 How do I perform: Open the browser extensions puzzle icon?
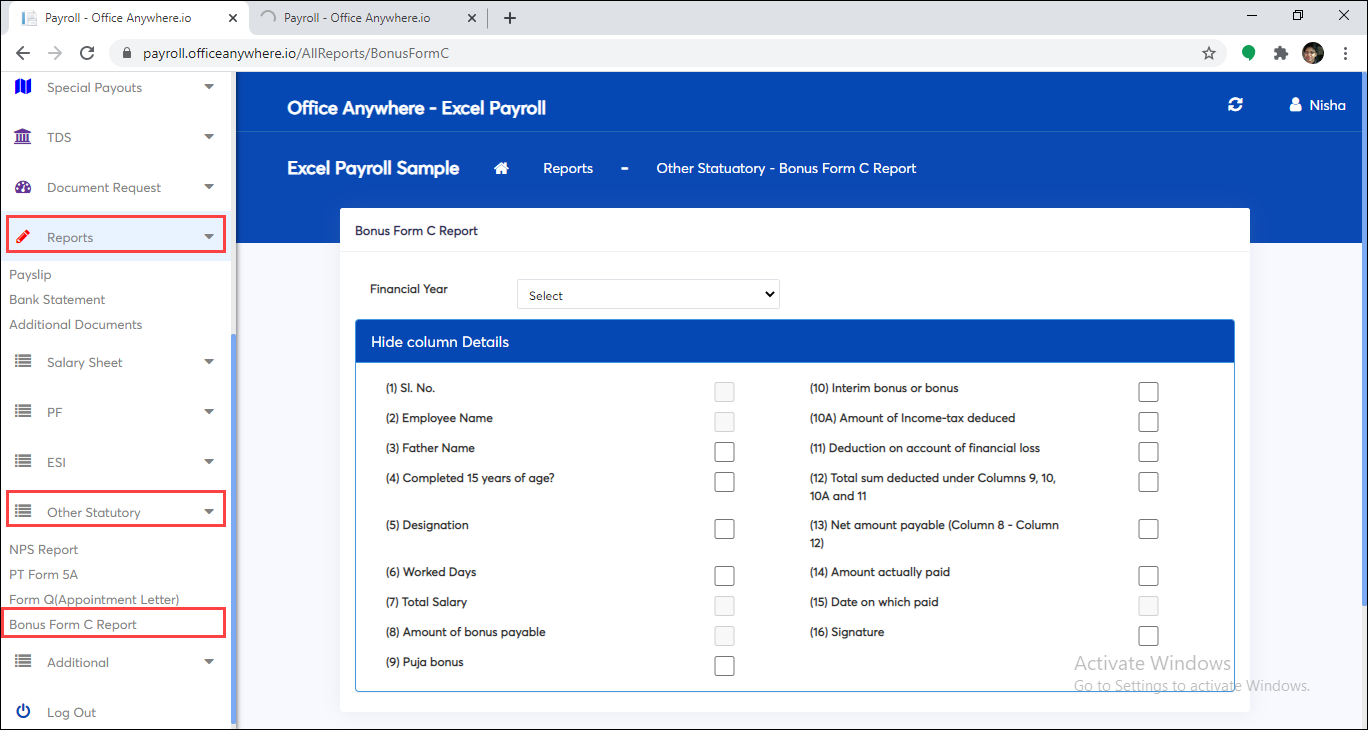pos(1281,53)
